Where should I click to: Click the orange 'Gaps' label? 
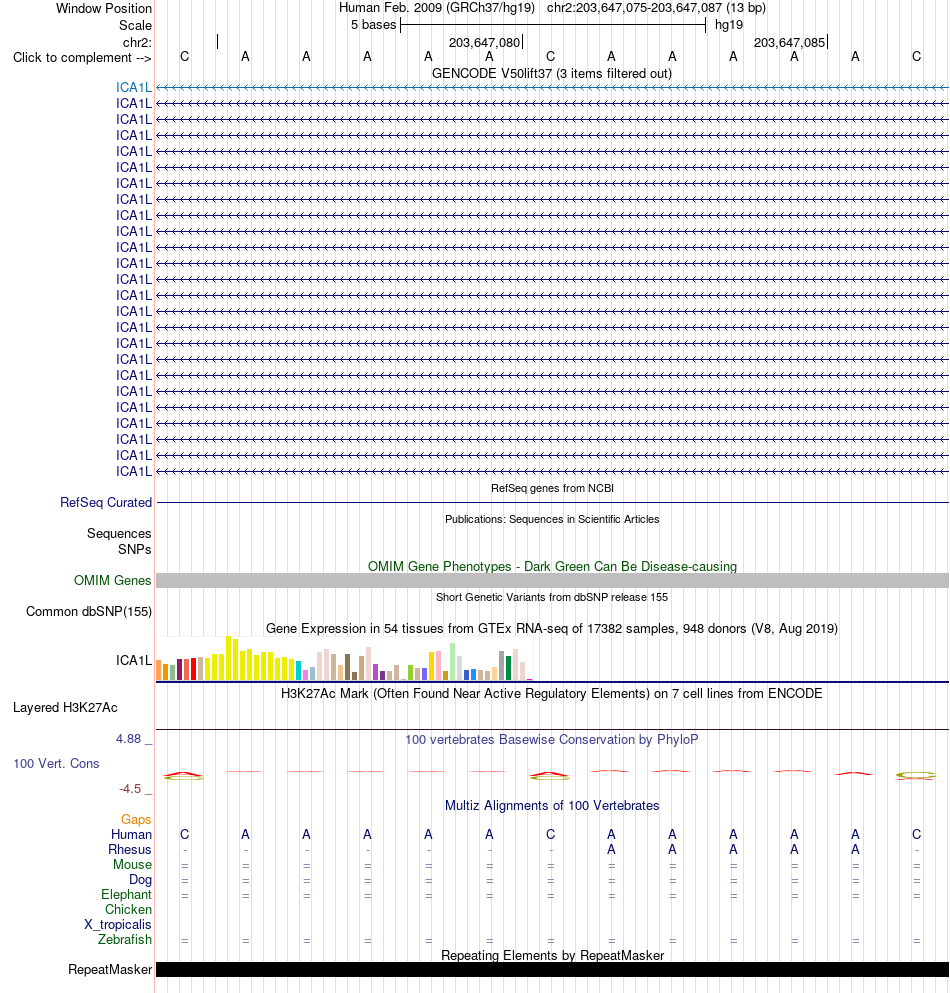click(136, 819)
